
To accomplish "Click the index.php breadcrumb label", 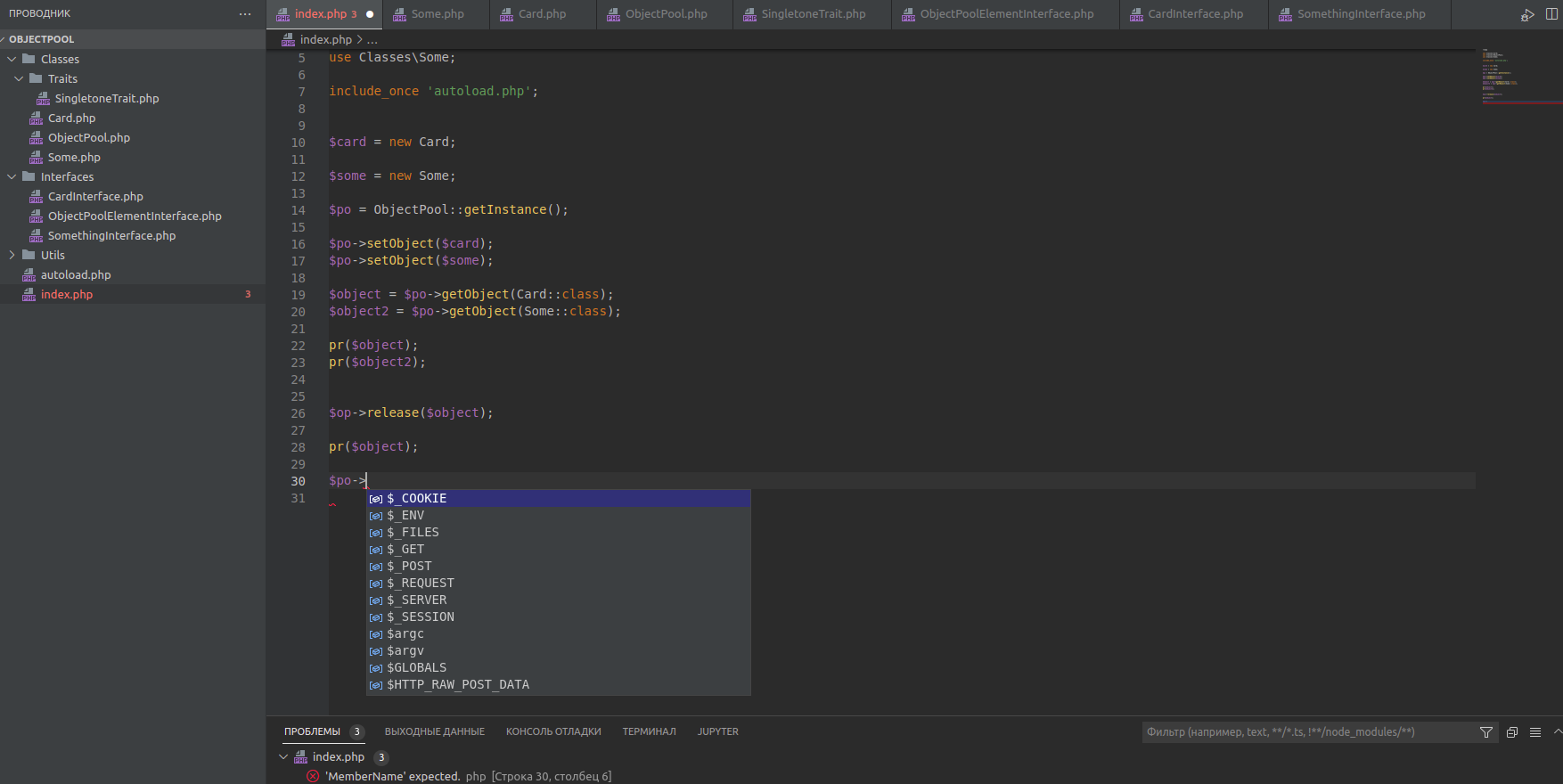I will (326, 40).
